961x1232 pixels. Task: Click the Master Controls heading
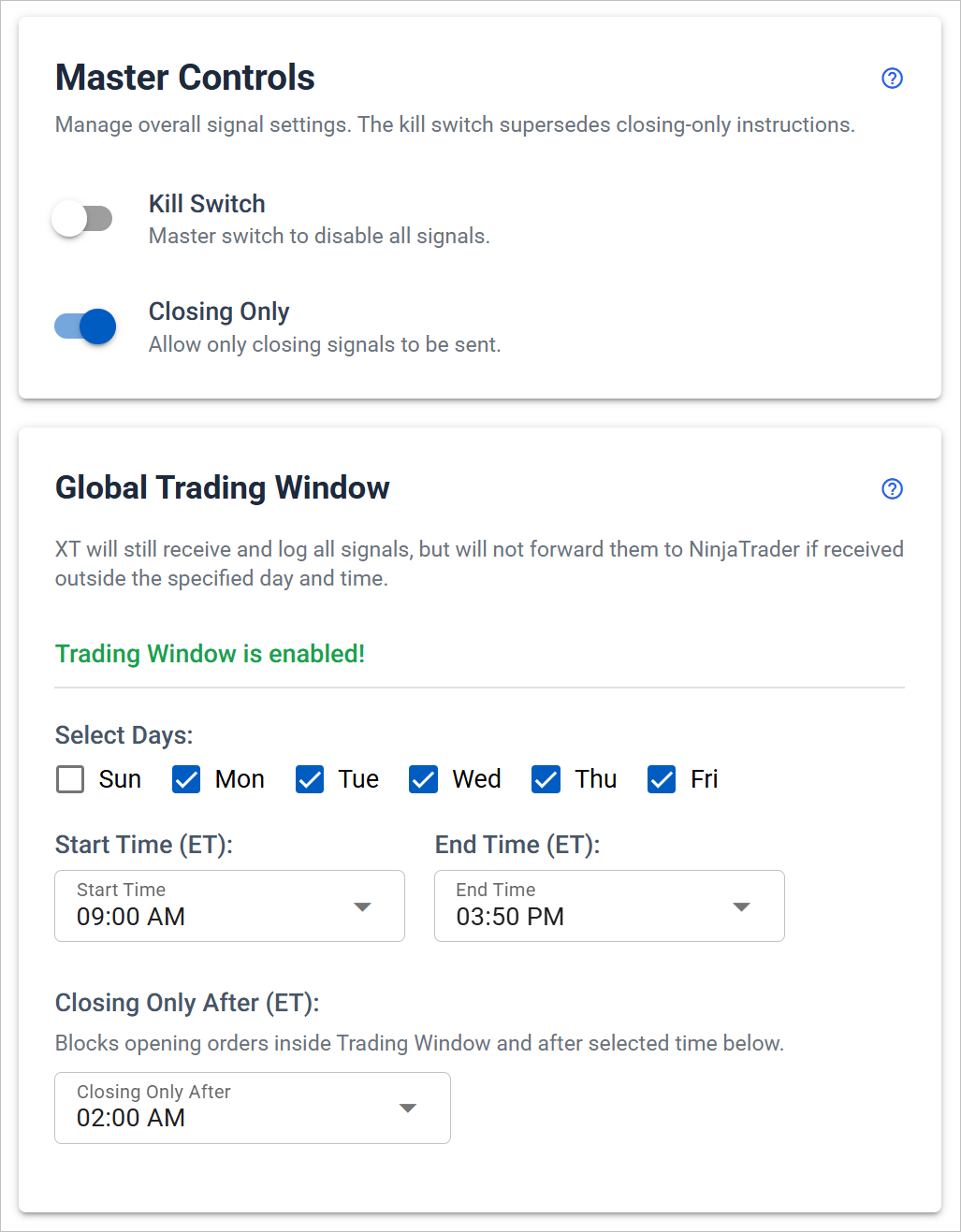[x=185, y=78]
